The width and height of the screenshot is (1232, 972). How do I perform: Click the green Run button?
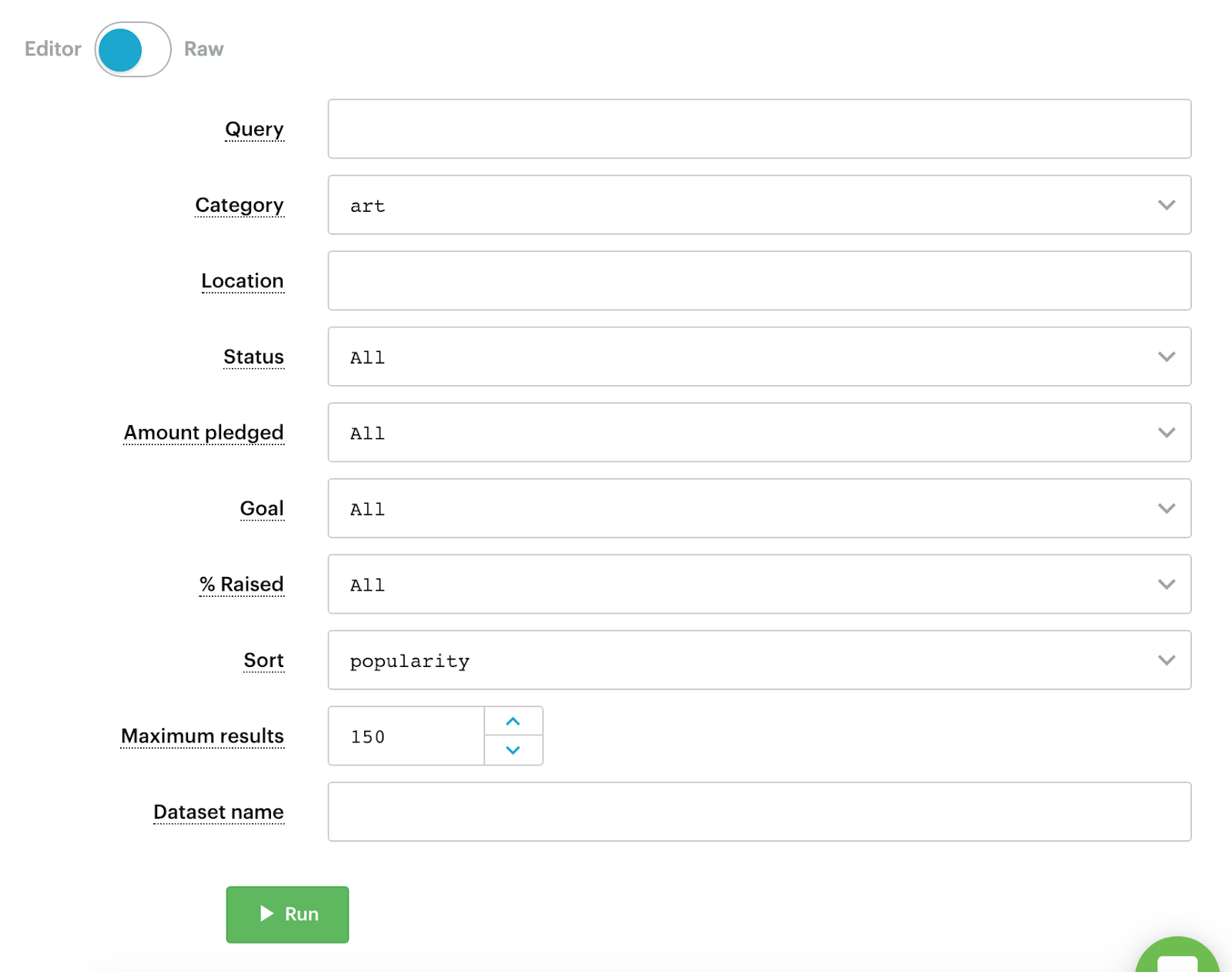(287, 914)
